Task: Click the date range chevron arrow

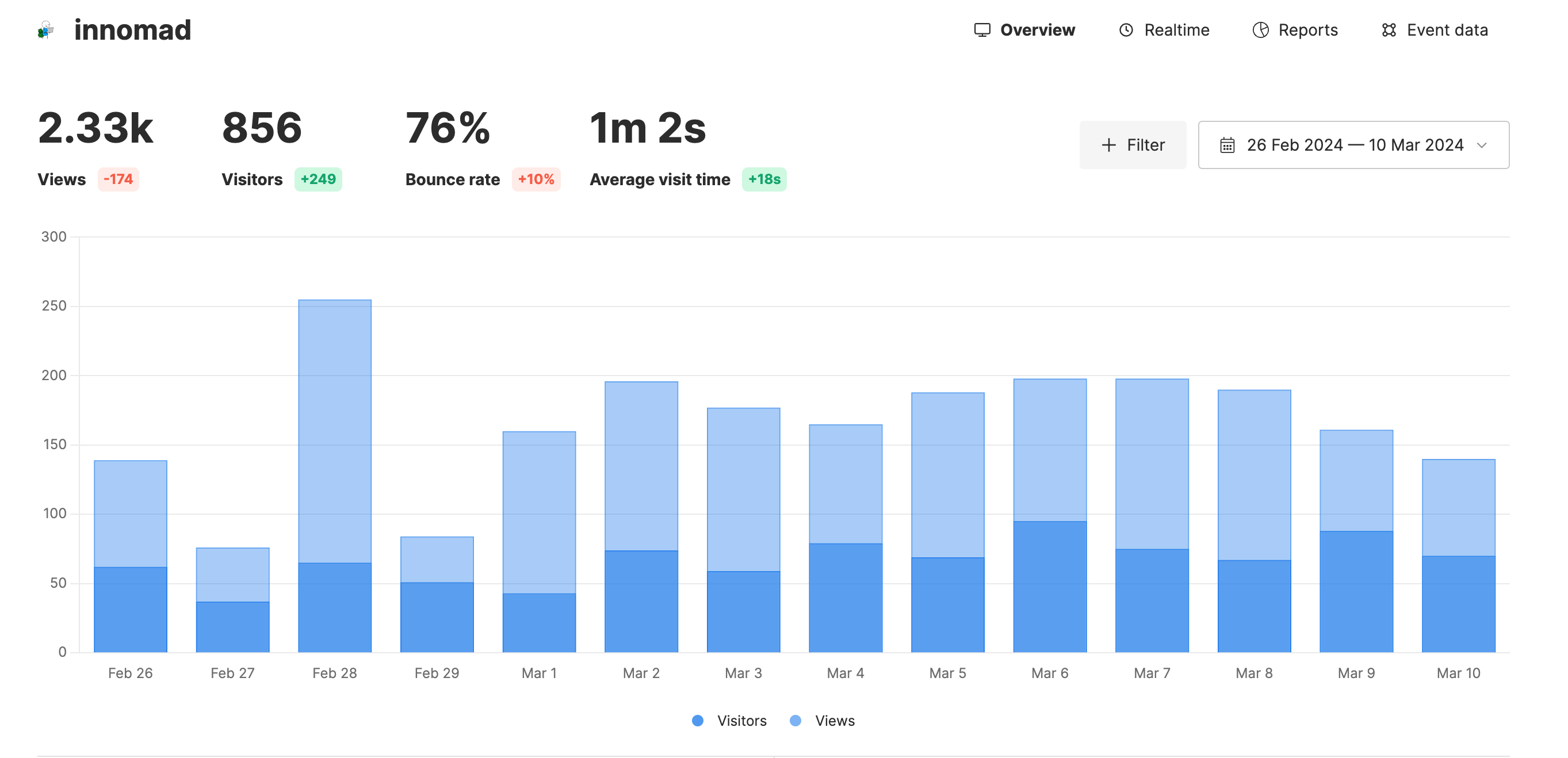Action: (1482, 145)
